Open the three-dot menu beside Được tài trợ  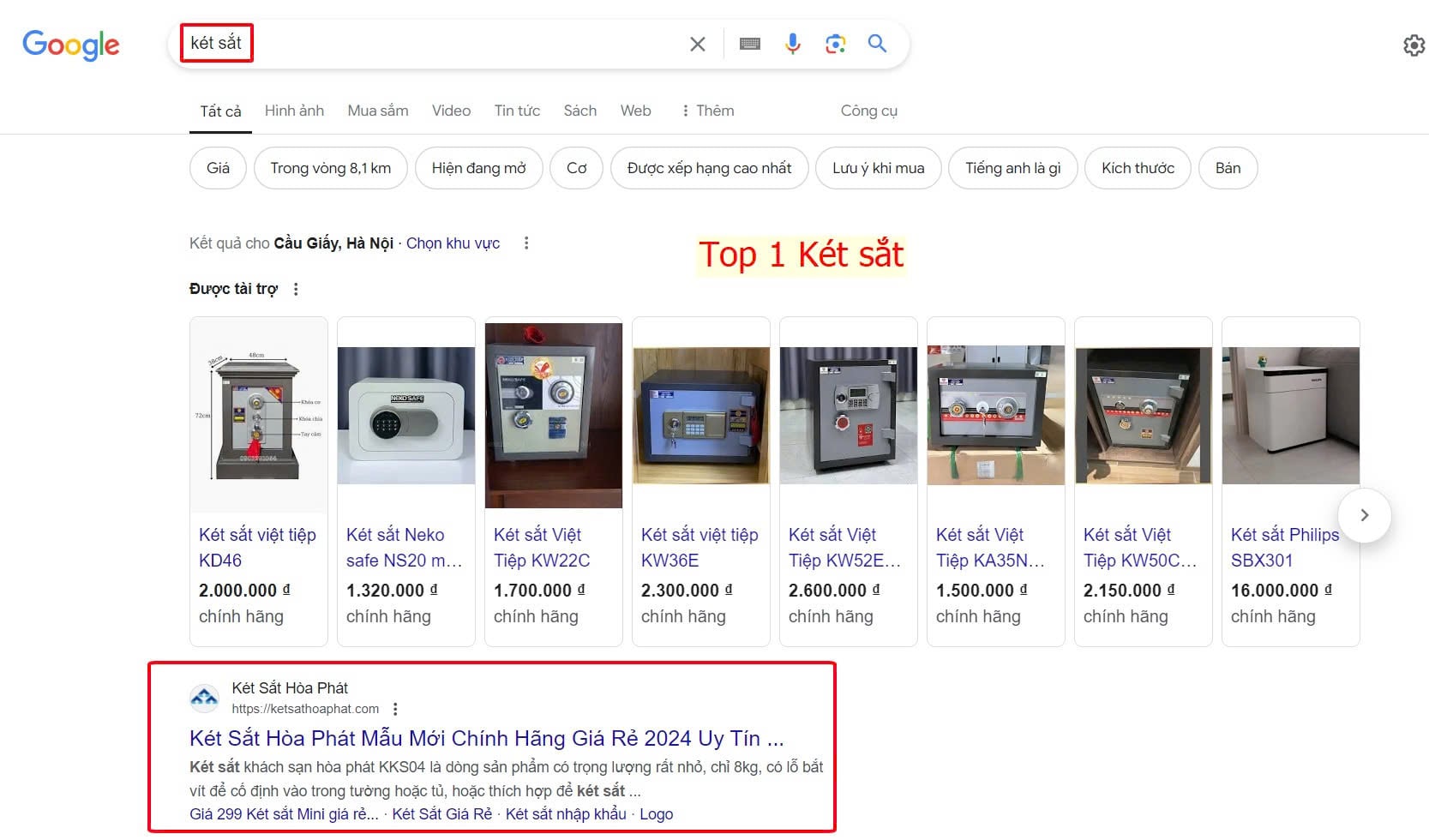tap(296, 290)
